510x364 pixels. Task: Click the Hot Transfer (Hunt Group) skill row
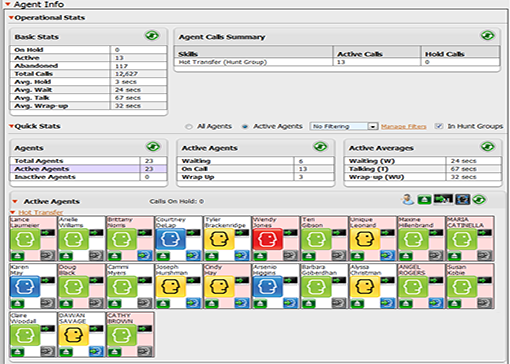point(337,62)
